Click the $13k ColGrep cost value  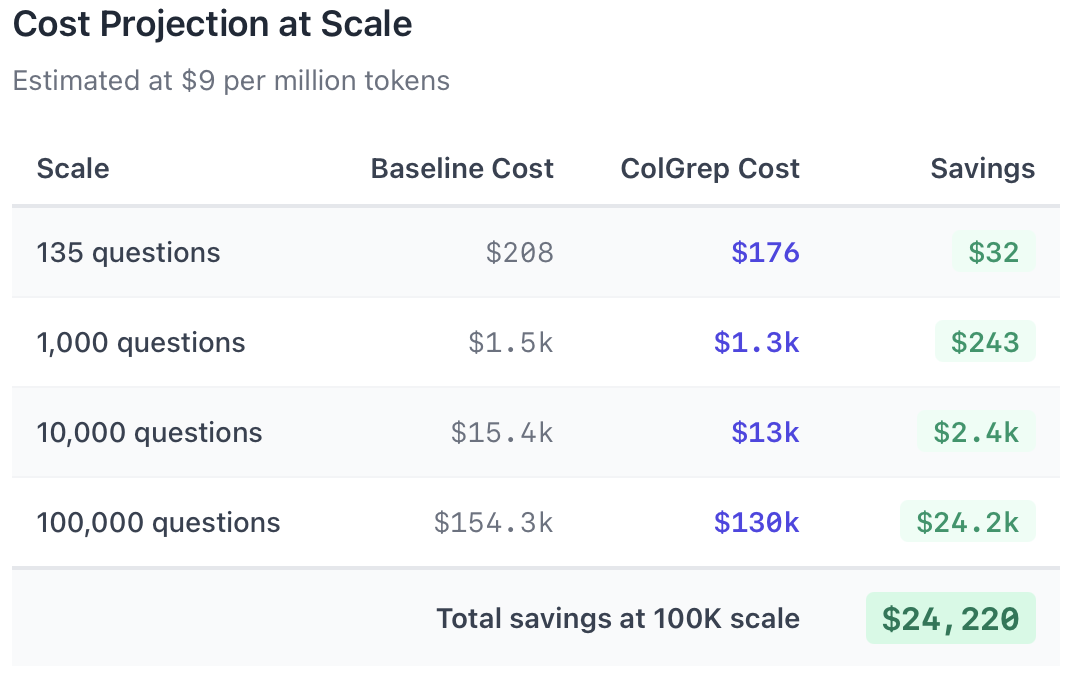pyautogui.click(x=765, y=432)
